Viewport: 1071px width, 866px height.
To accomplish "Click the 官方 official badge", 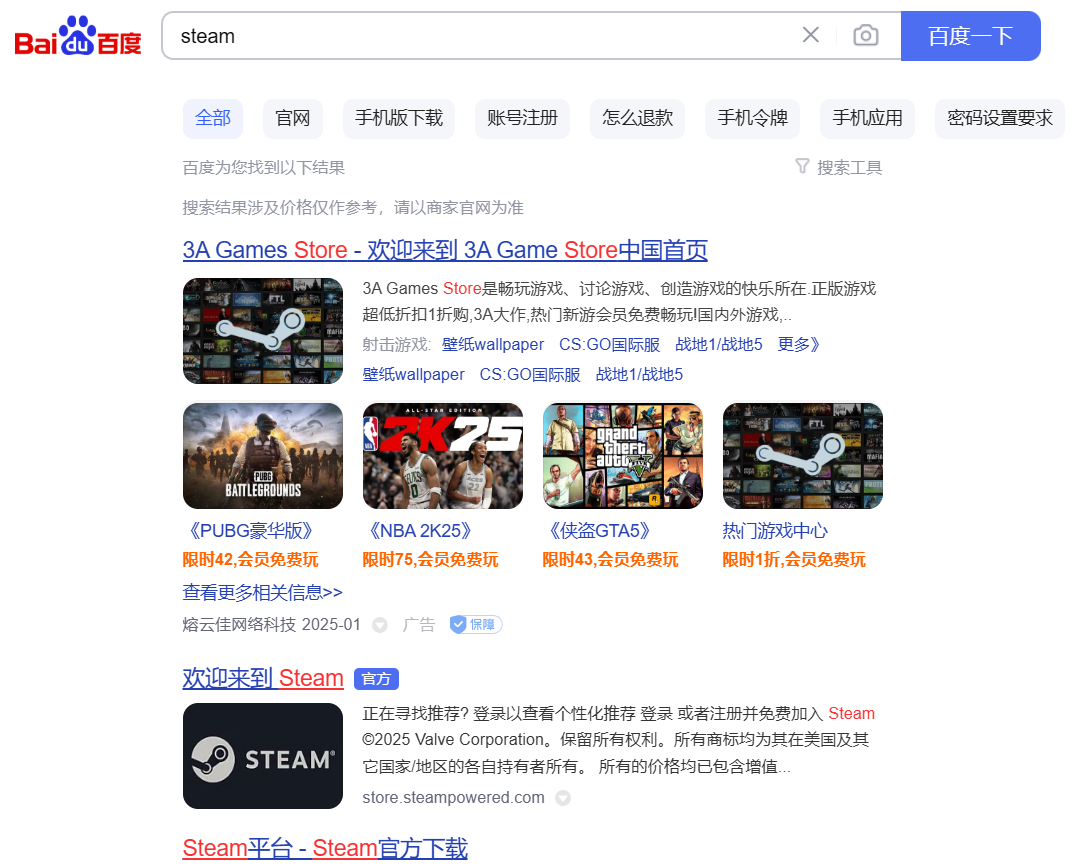I will click(x=376, y=679).
